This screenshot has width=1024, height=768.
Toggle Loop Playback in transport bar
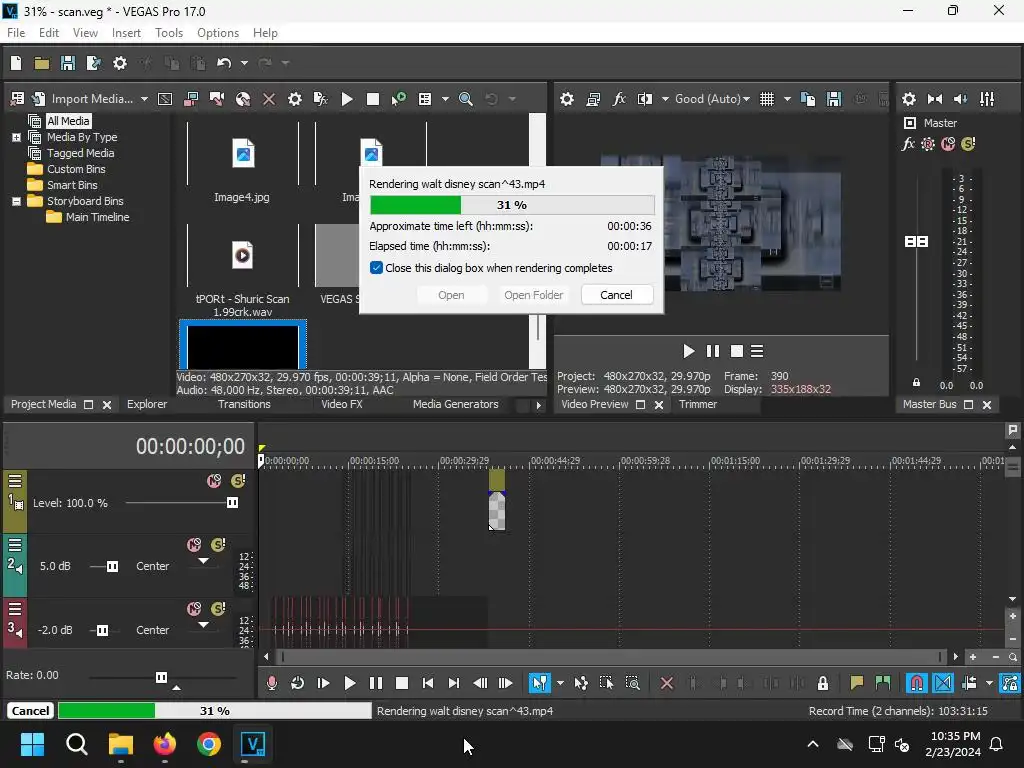coord(297,683)
